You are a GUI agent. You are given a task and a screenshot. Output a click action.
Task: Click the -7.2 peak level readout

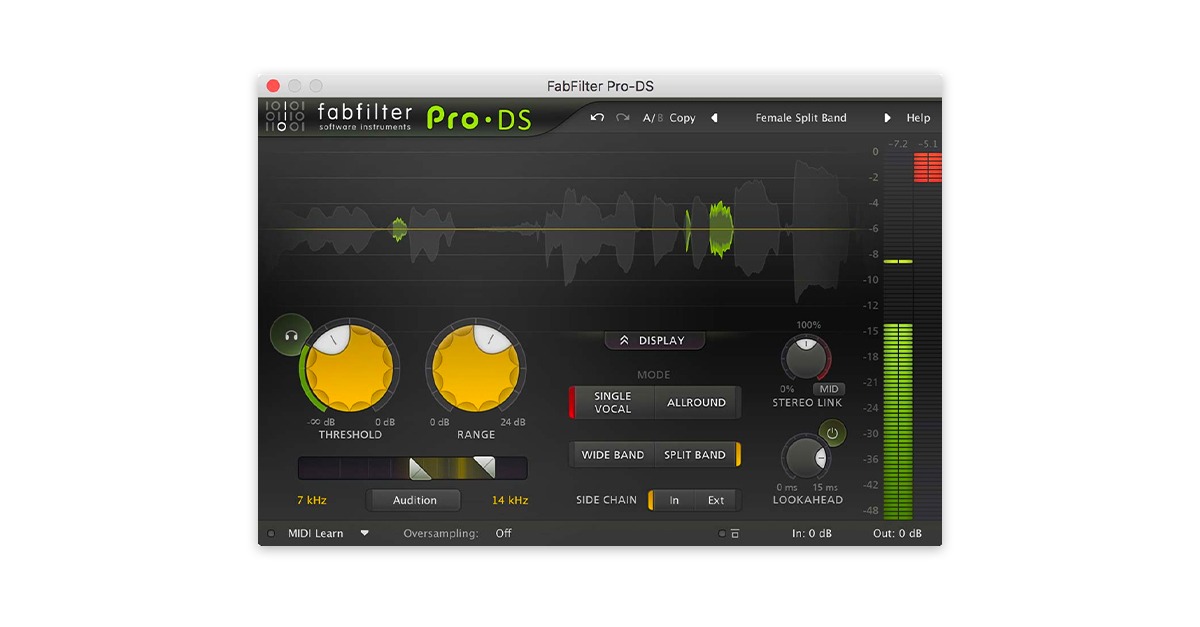pos(897,144)
